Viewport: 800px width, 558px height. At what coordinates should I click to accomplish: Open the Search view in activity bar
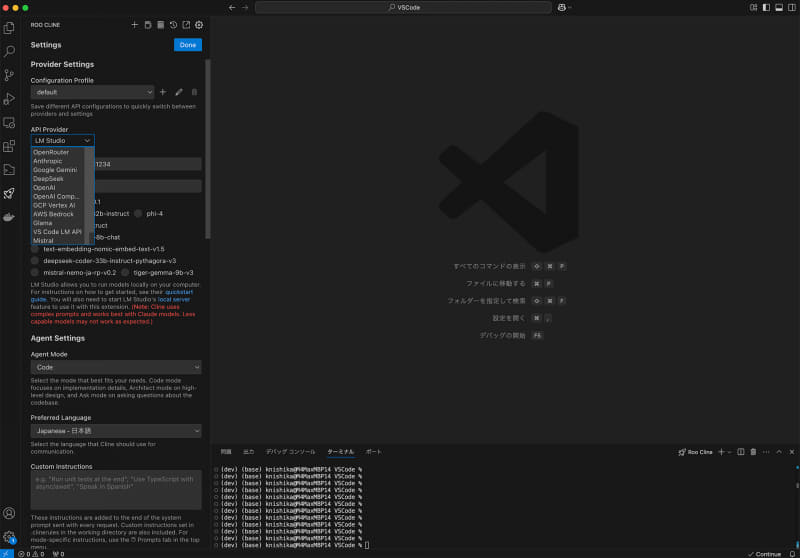click(9, 51)
